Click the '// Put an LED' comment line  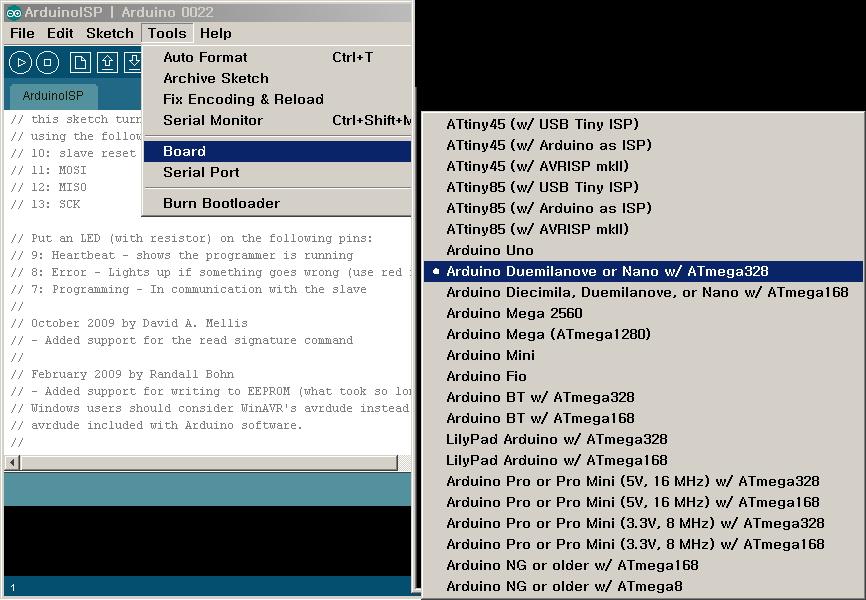pyautogui.click(x=192, y=238)
